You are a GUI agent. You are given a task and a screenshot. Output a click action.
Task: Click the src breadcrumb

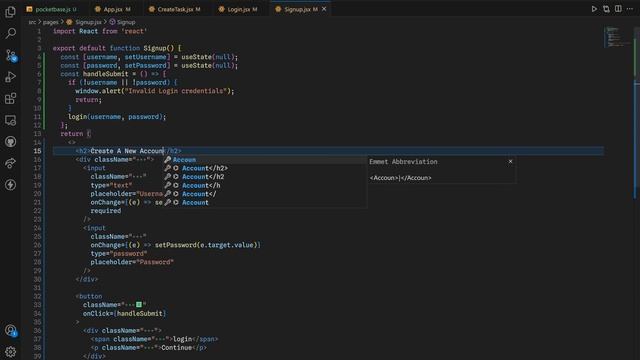[32, 22]
